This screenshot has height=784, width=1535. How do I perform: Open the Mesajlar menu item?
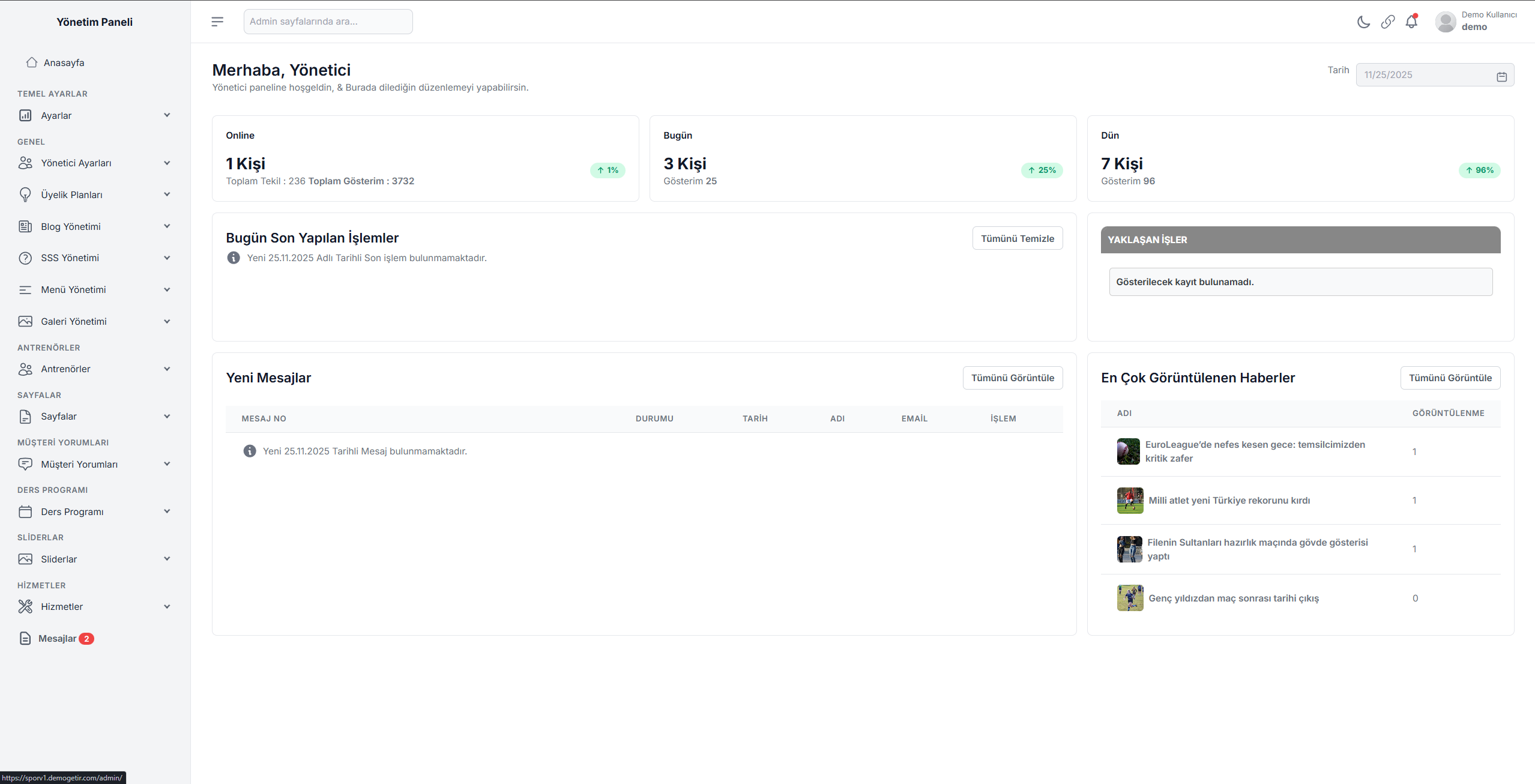point(57,638)
